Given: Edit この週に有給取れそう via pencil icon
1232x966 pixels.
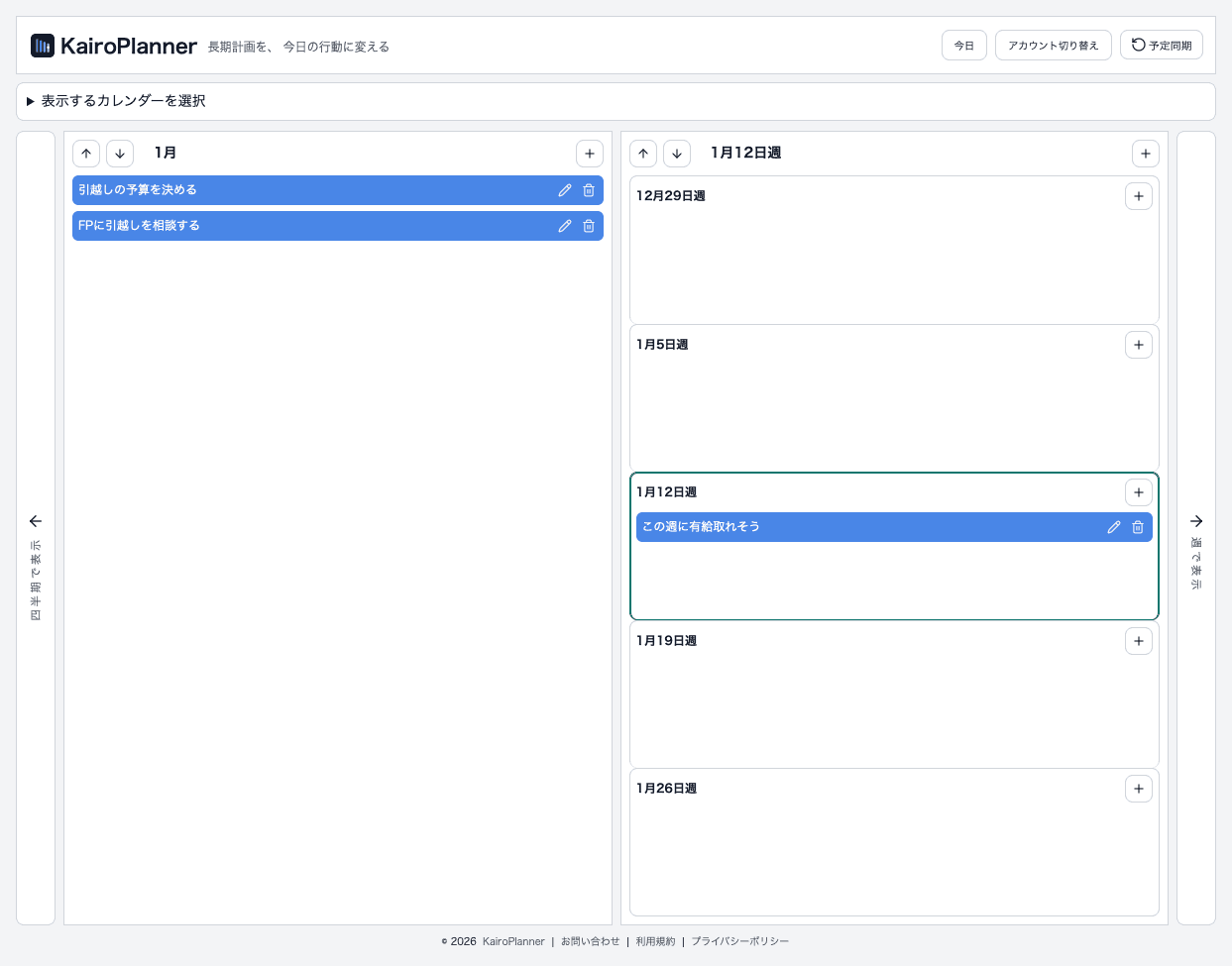Looking at the screenshot, I should pyautogui.click(x=1113, y=526).
